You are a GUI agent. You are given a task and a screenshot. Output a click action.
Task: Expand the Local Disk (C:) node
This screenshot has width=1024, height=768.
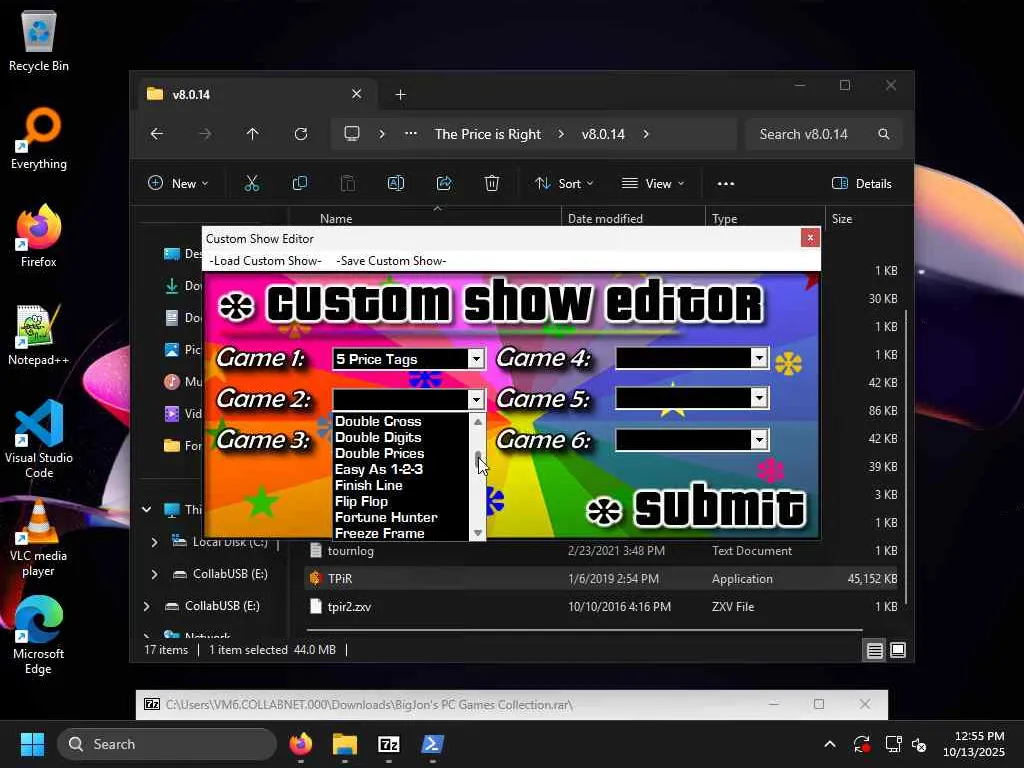click(154, 542)
